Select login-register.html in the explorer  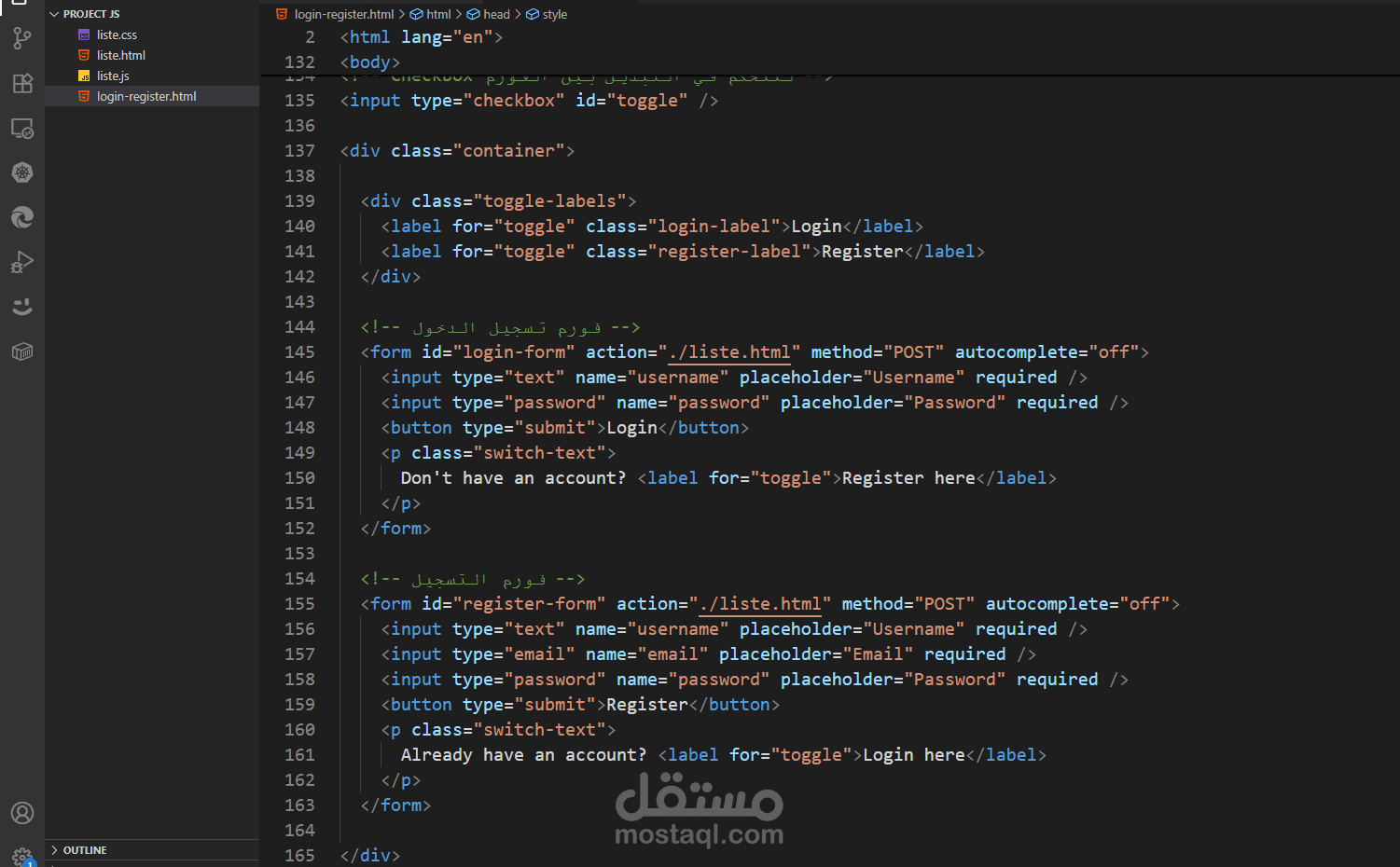152,96
